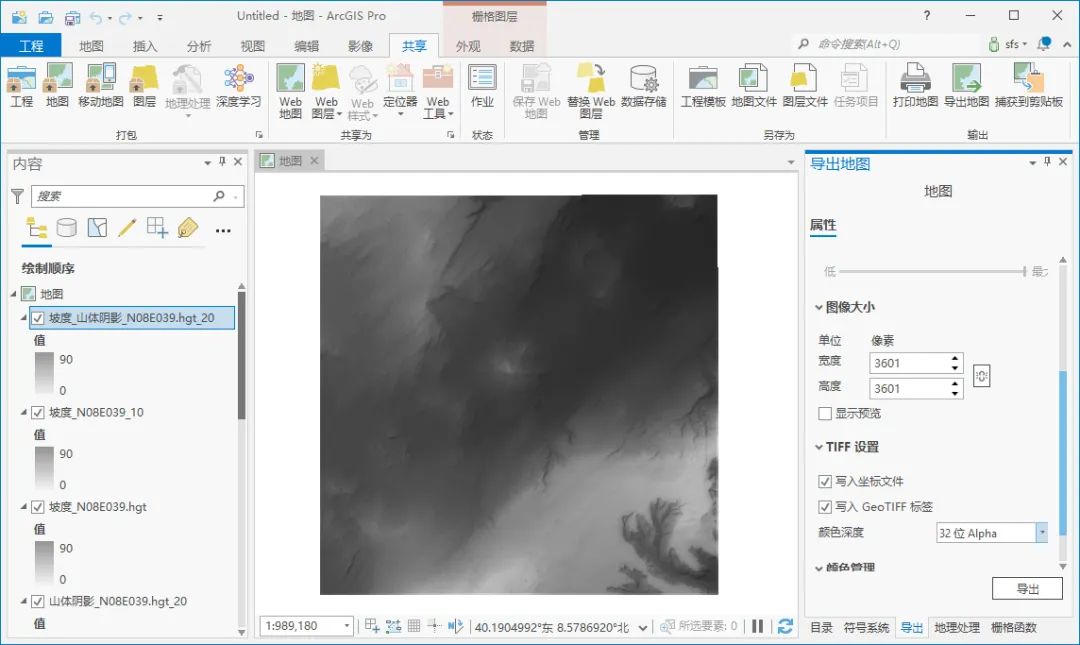Switch to the 影像 ribbon tab
This screenshot has width=1080, height=645.
pyautogui.click(x=360, y=46)
